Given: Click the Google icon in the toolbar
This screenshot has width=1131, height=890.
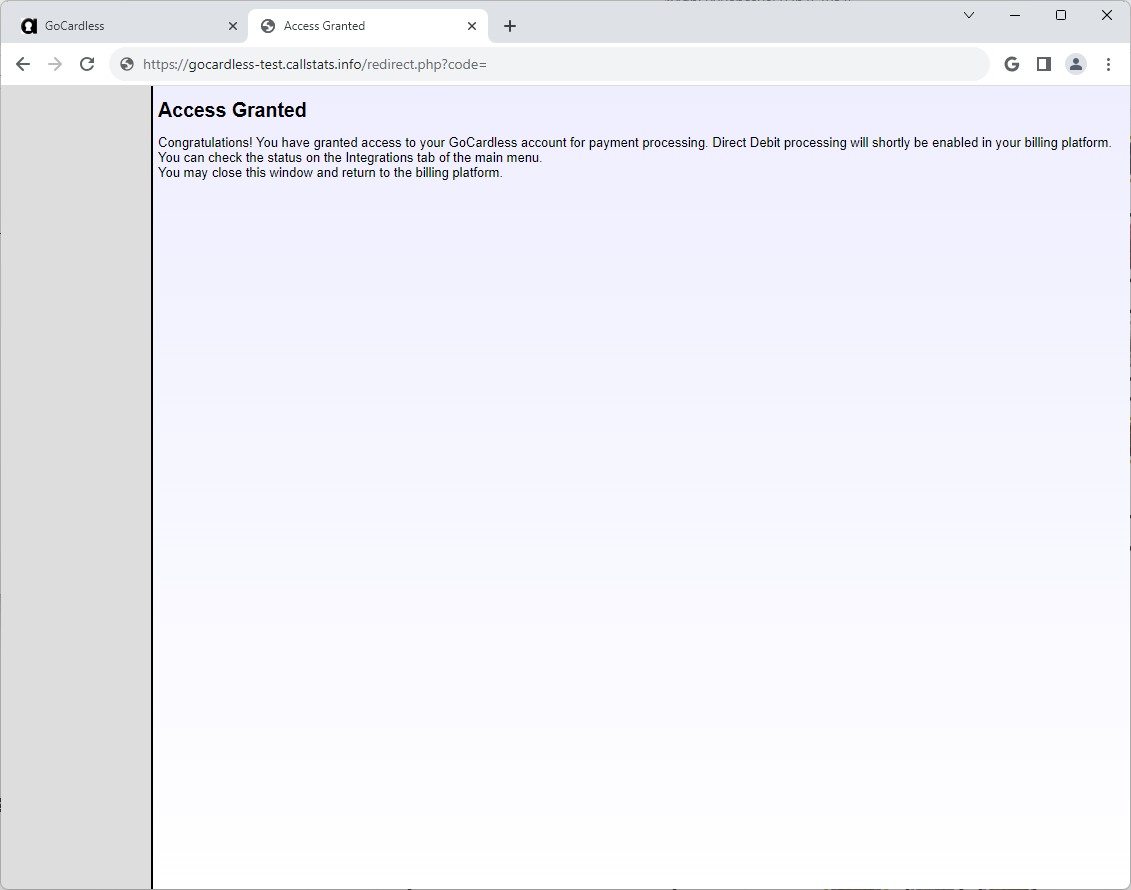Looking at the screenshot, I should pos(1011,64).
